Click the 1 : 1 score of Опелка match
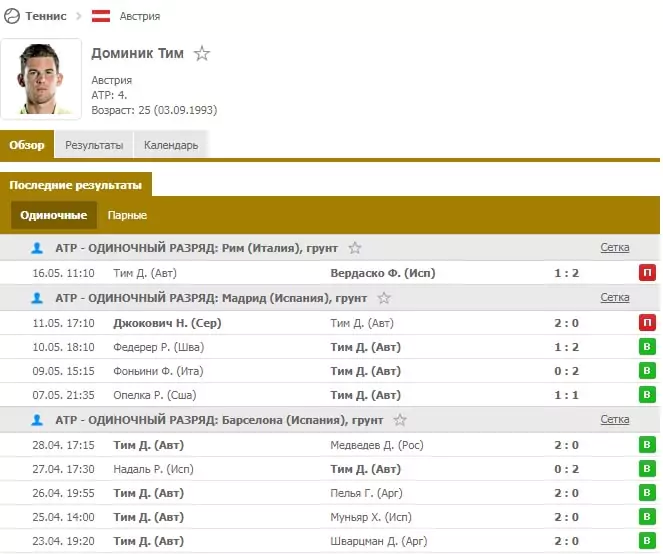 pos(566,395)
